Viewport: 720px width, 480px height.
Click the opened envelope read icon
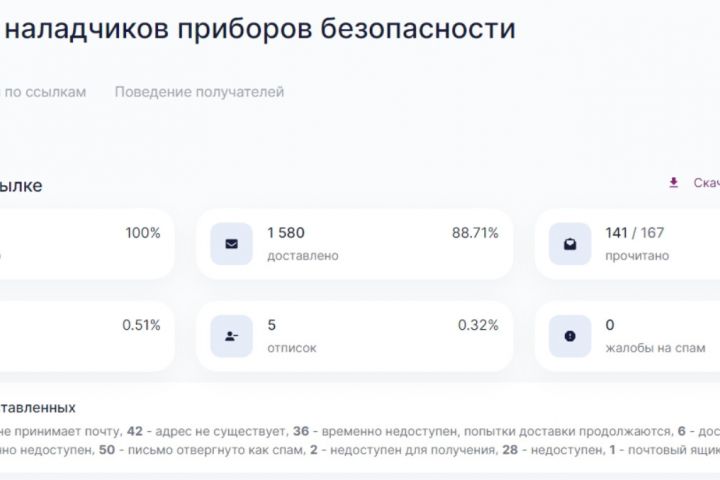pos(570,244)
